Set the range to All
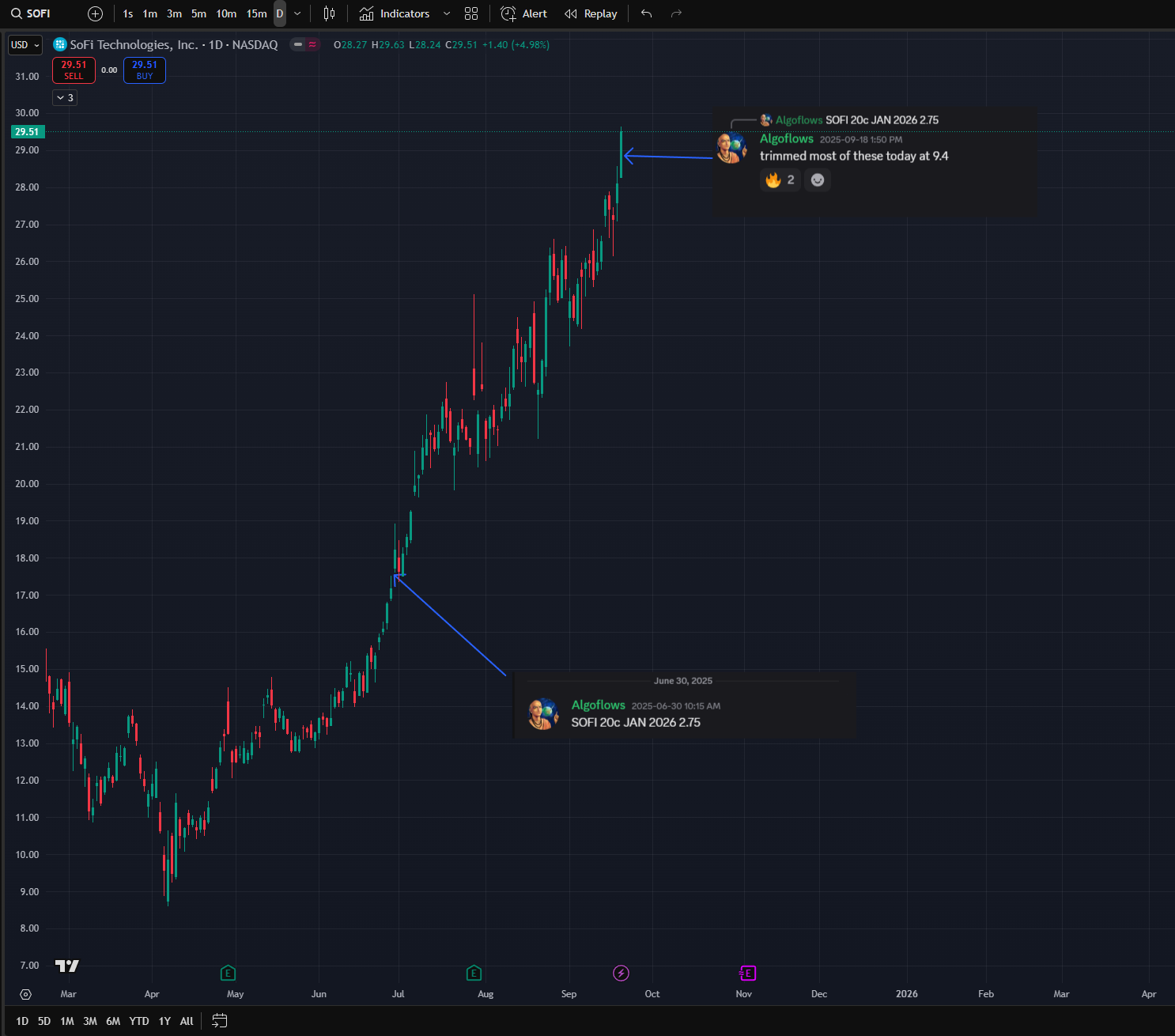 pyautogui.click(x=187, y=1021)
